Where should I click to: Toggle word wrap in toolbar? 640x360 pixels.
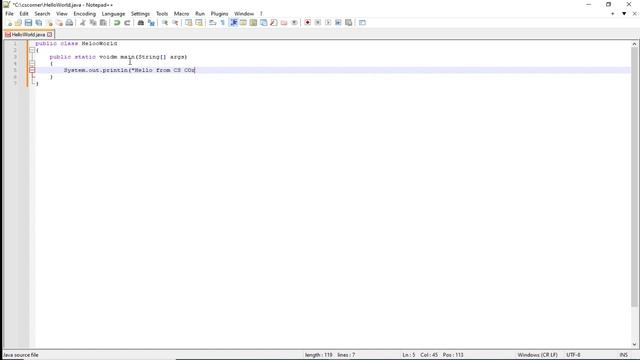(212, 23)
